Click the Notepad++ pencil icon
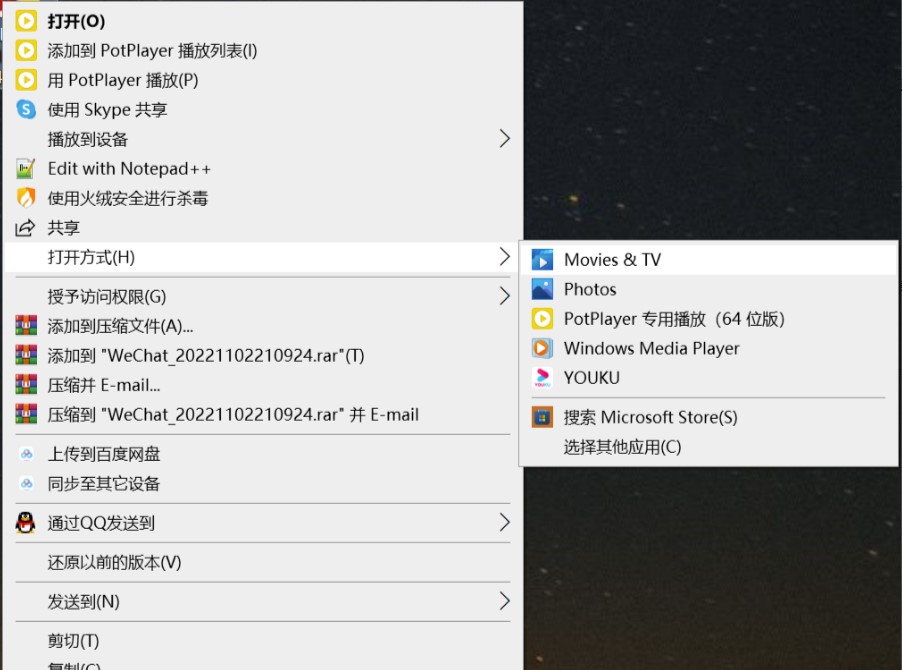The height and width of the screenshot is (670, 902). [x=24, y=168]
